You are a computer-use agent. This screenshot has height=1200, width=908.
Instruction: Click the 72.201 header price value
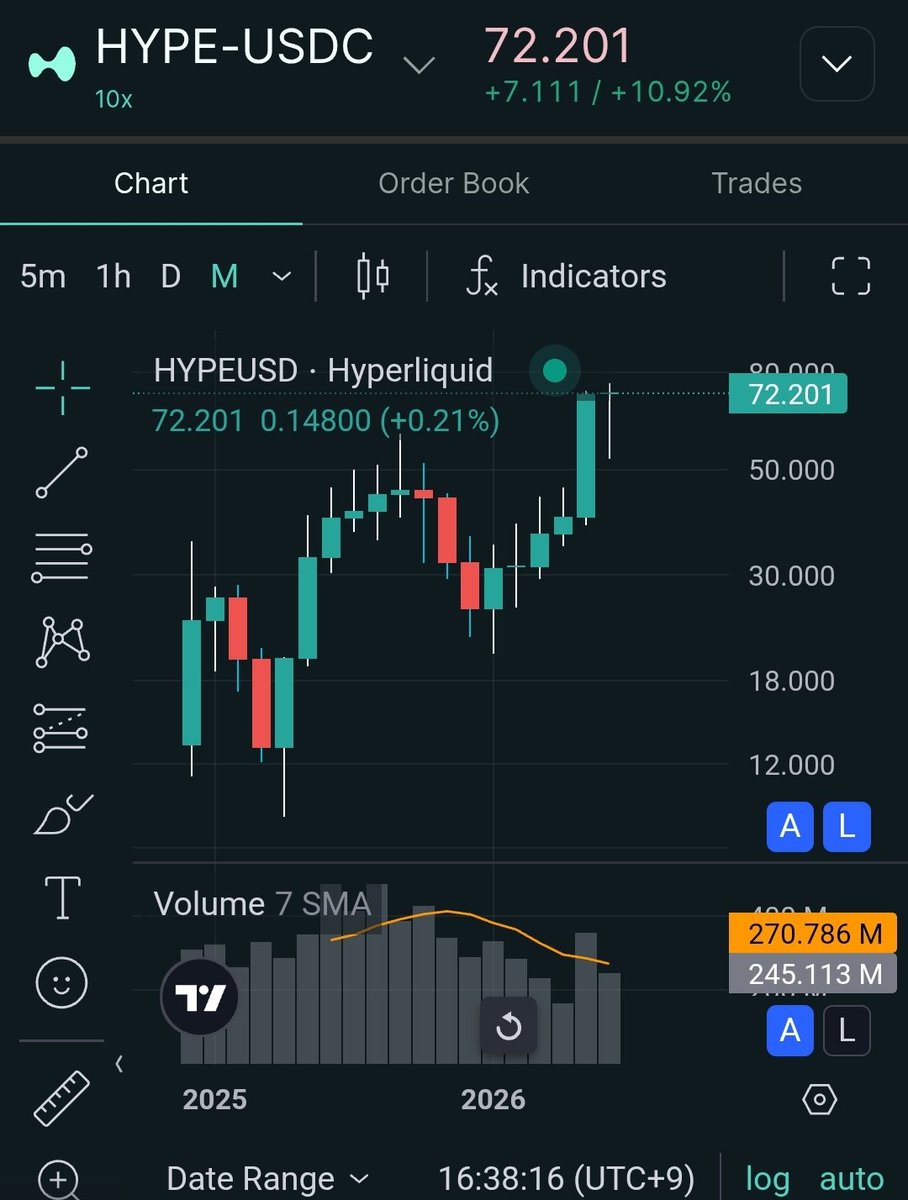[x=558, y=46]
